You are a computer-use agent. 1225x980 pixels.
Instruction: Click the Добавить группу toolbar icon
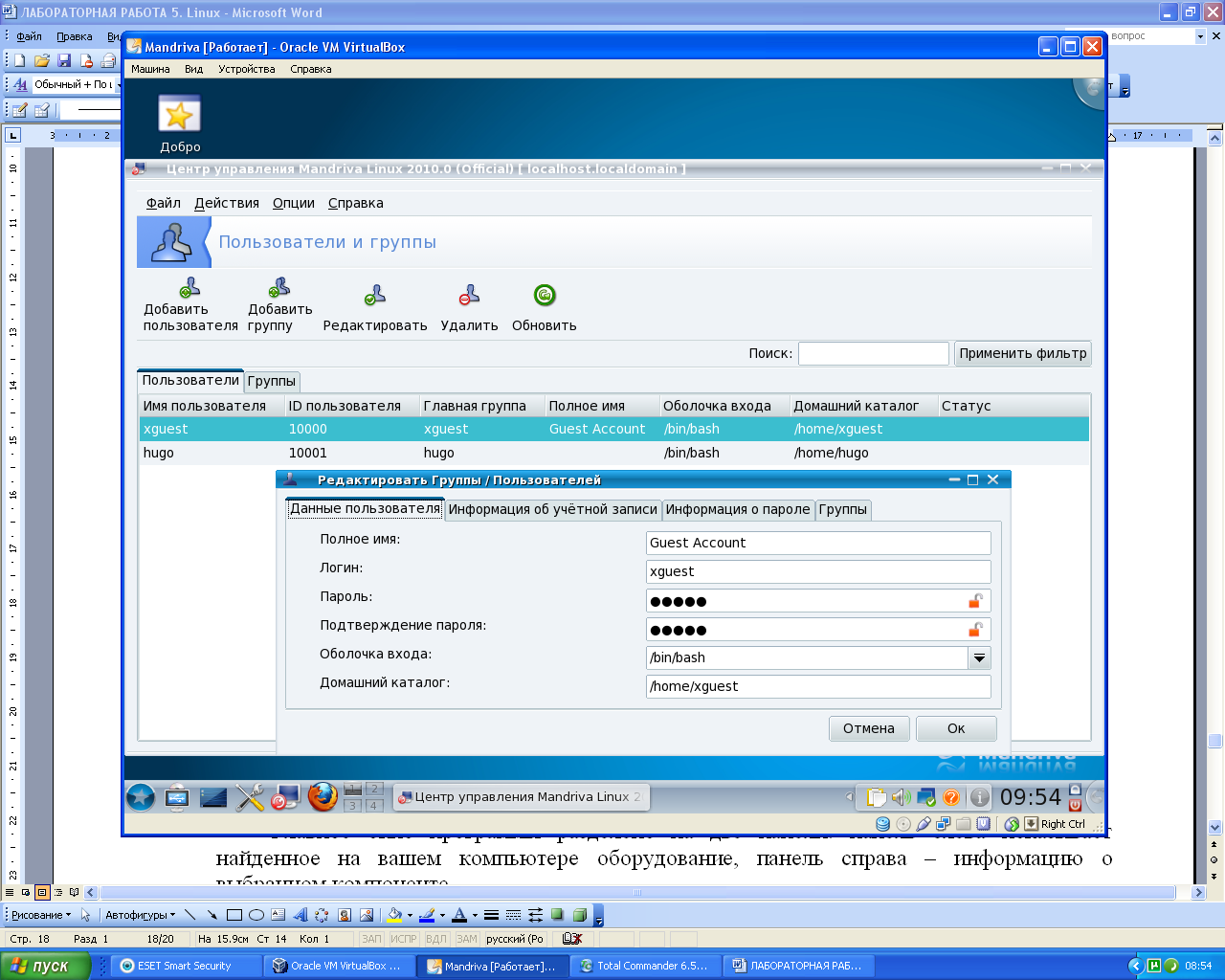click(x=279, y=287)
